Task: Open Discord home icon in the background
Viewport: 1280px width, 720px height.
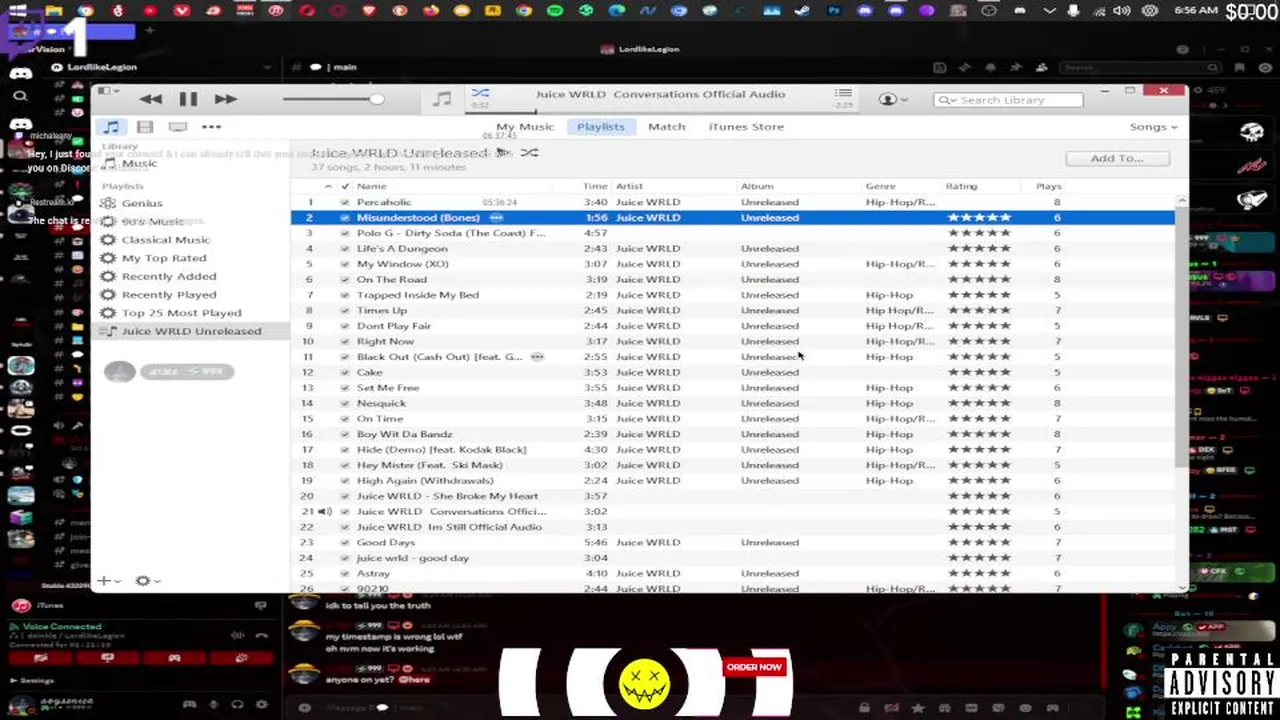Action: [20, 73]
